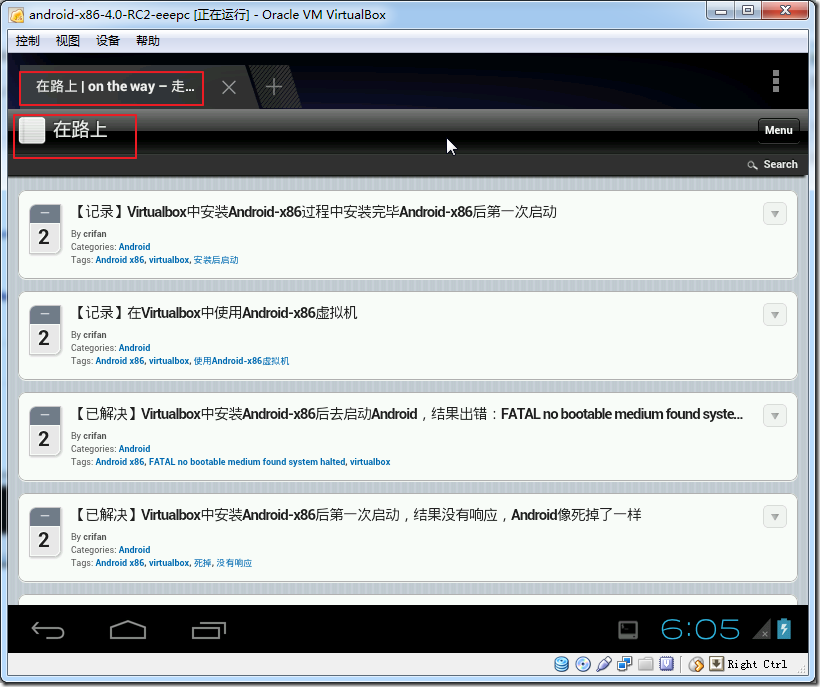Click calendar date icon of '没有响应' post
Screen dimensions: 820x687
(44, 532)
